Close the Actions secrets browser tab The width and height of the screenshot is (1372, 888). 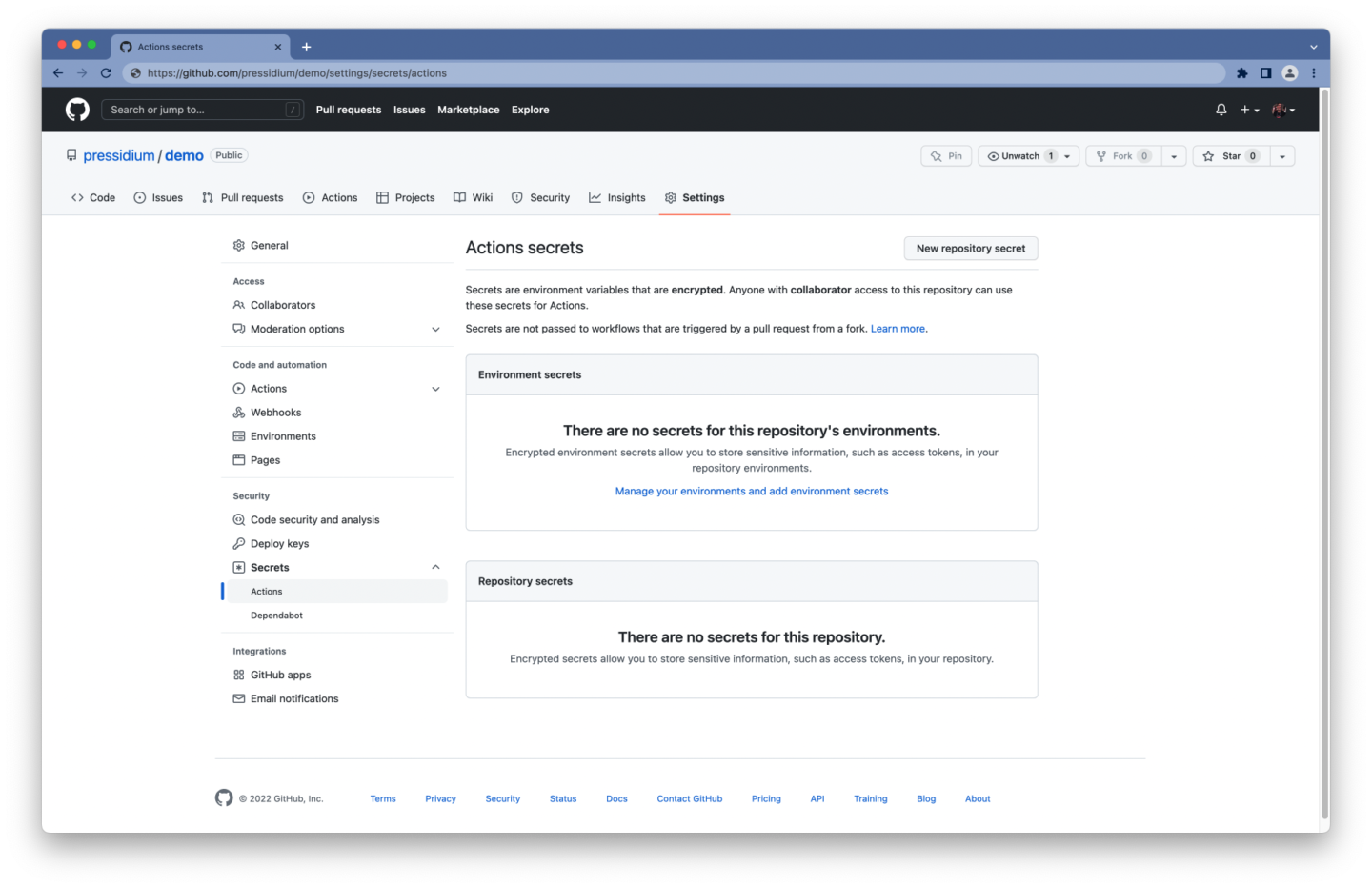pyautogui.click(x=278, y=47)
